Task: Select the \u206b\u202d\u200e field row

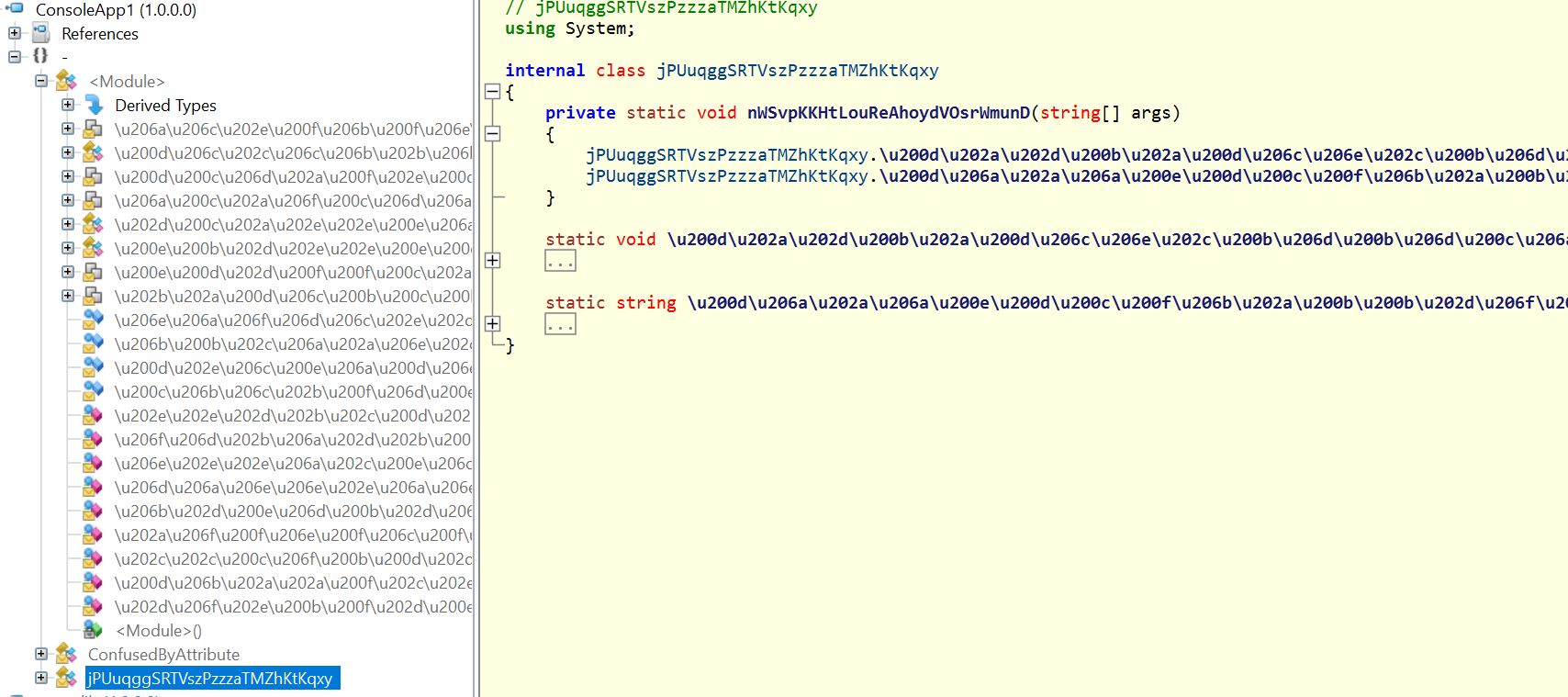Action: [x=293, y=511]
